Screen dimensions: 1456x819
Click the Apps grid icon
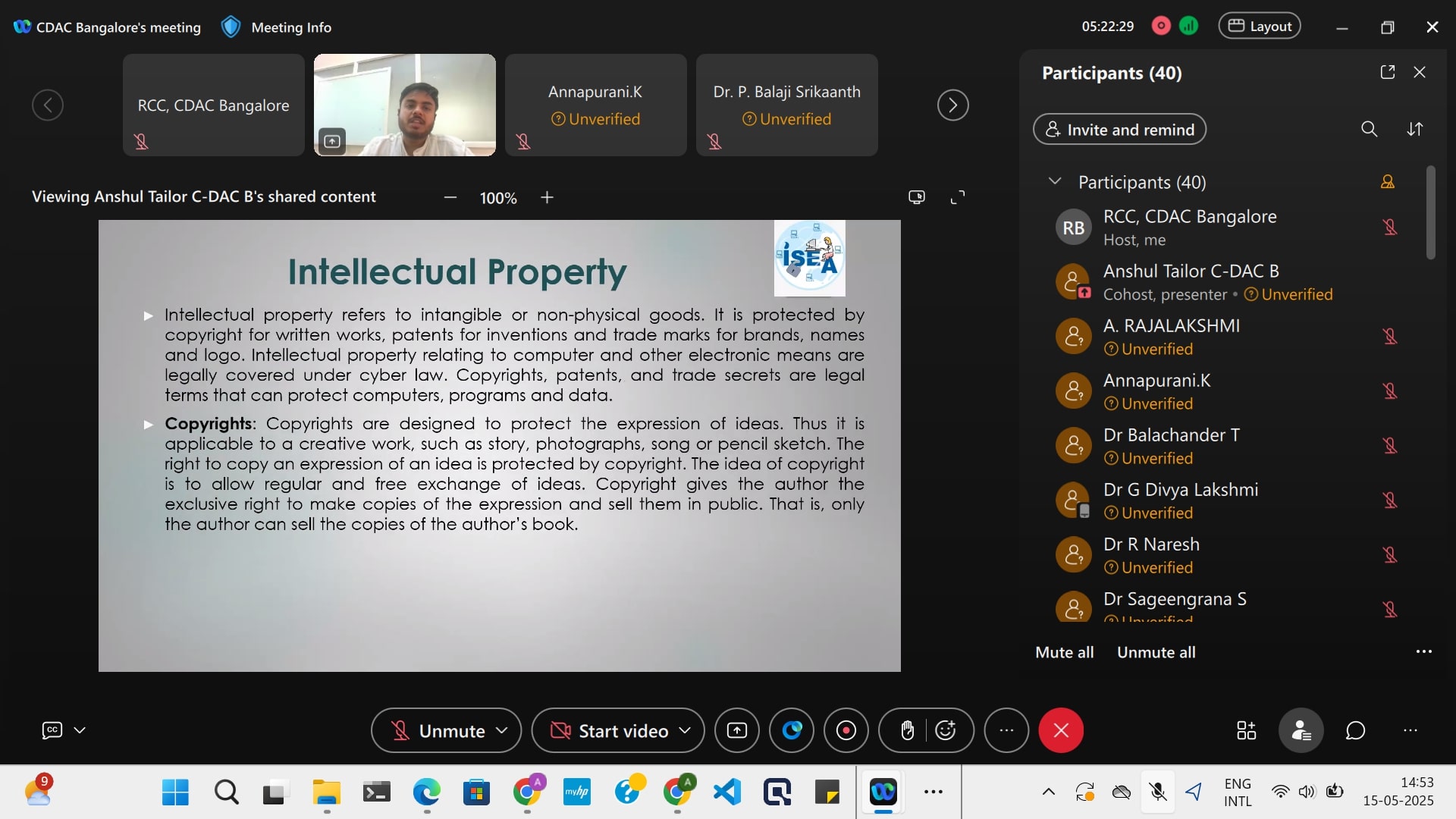click(1246, 730)
